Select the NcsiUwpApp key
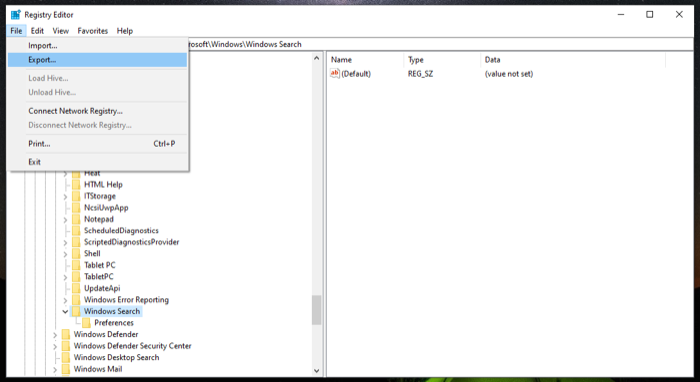The width and height of the screenshot is (700, 382). [106, 208]
